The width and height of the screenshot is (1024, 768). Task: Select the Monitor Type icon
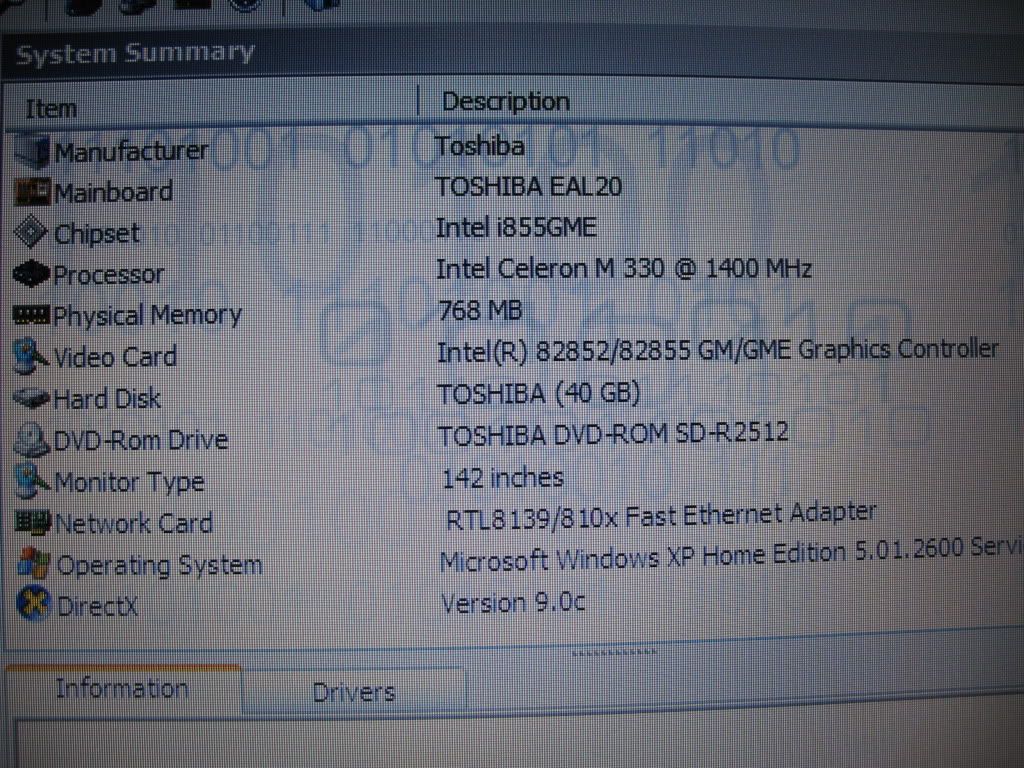pyautogui.click(x=32, y=481)
